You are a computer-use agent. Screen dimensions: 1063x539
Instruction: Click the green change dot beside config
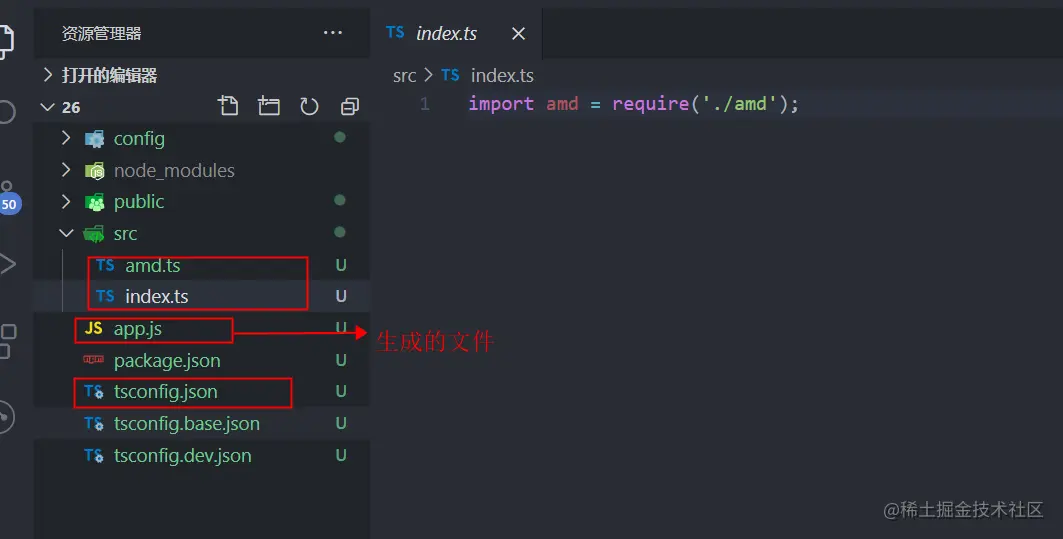point(340,137)
